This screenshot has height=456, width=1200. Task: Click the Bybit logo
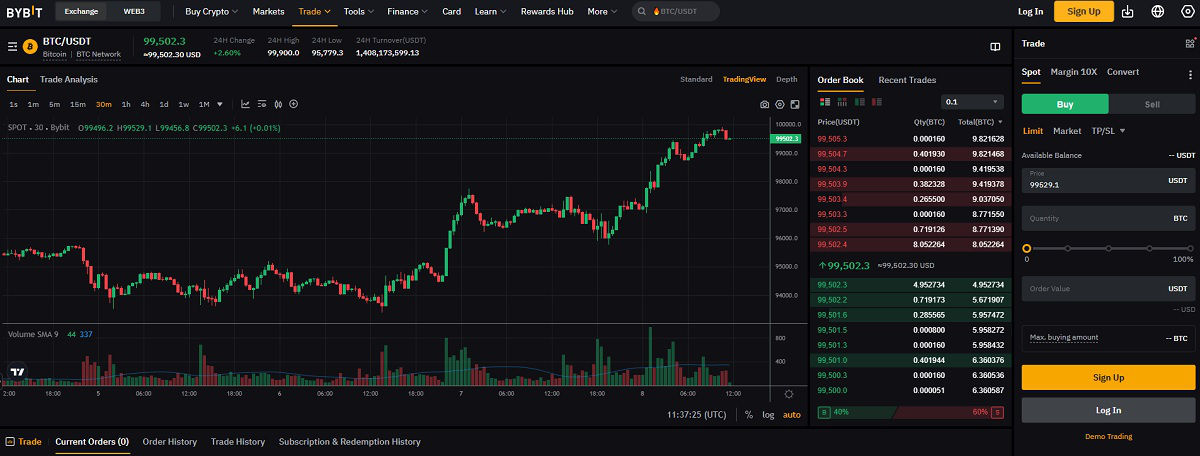tap(25, 12)
